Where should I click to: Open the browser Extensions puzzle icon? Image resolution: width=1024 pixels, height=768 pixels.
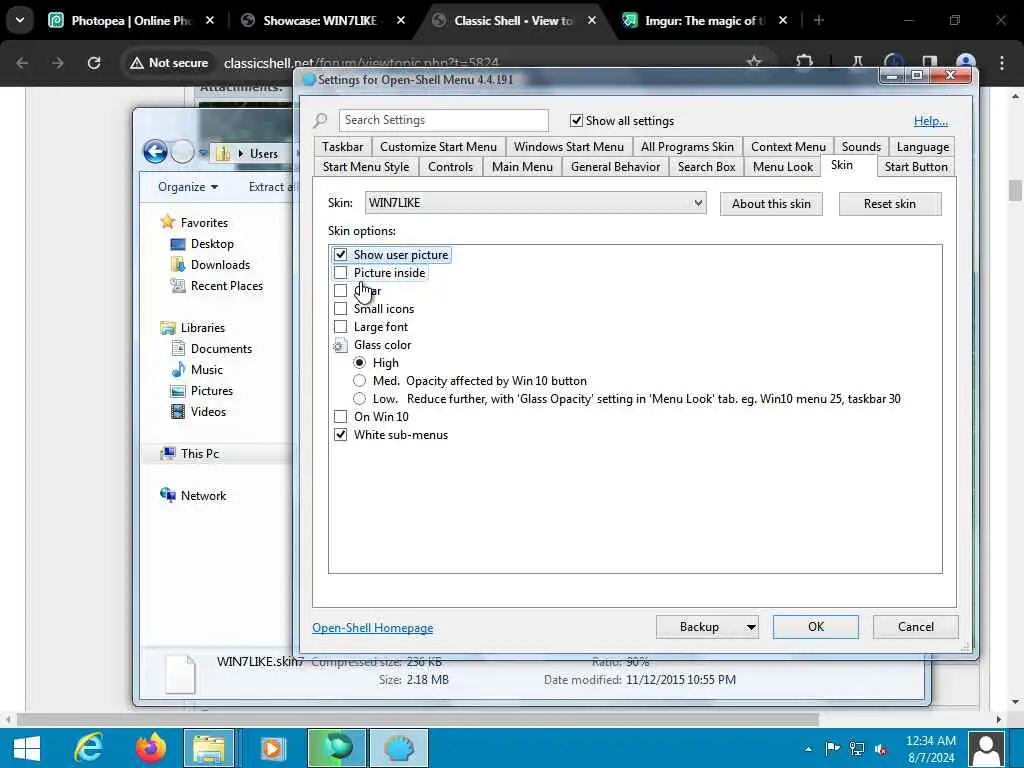click(x=805, y=62)
